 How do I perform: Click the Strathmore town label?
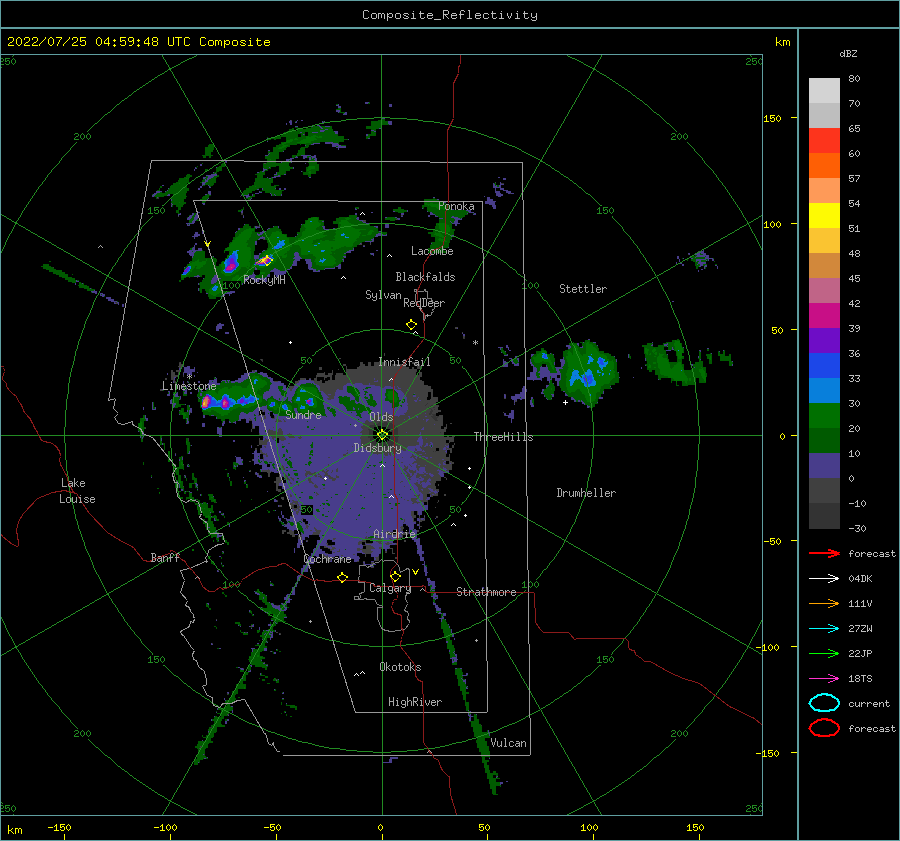pos(486,592)
